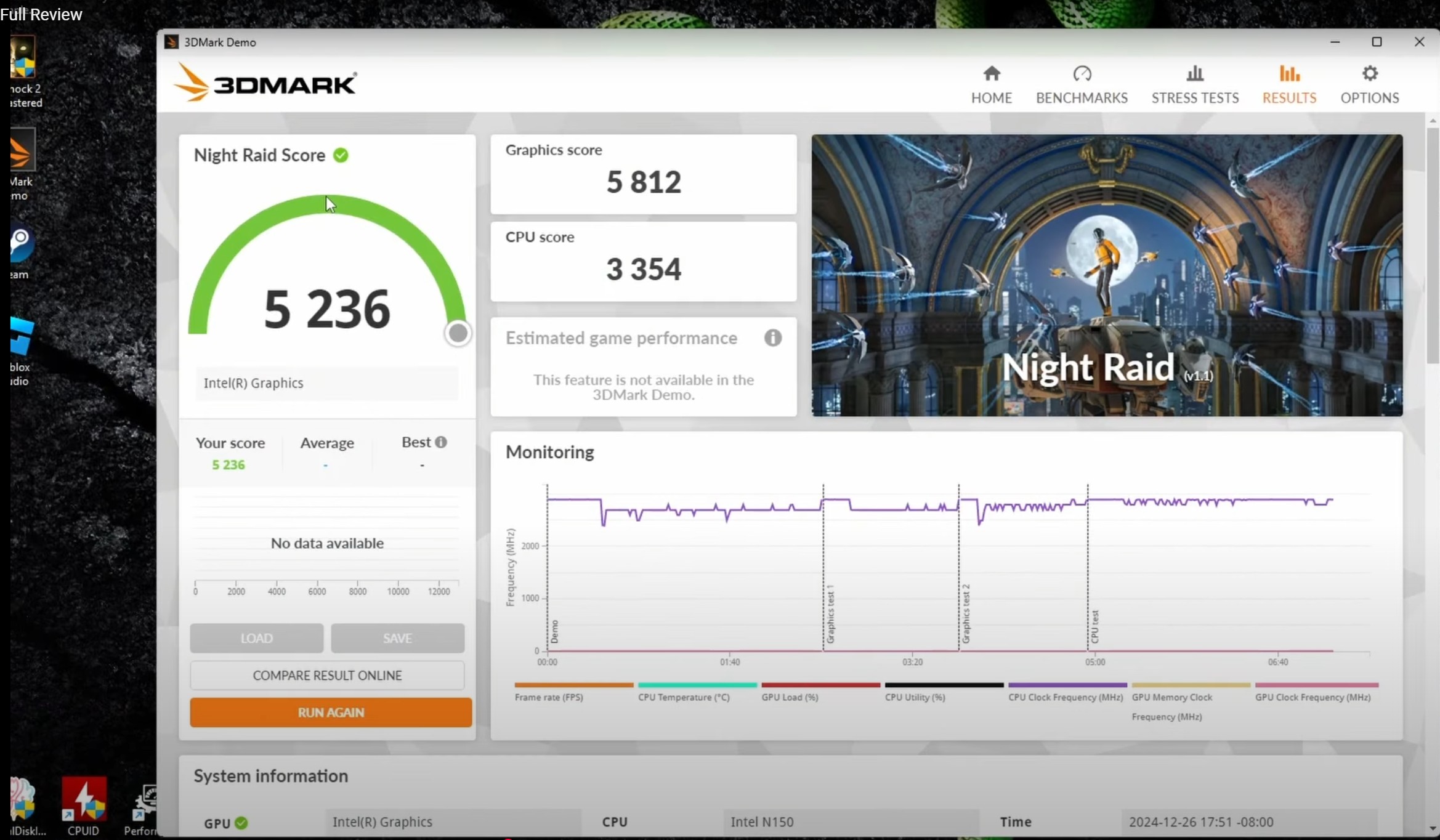1440x840 pixels.
Task: Click the Night Raid benchmark artwork
Action: [1107, 275]
